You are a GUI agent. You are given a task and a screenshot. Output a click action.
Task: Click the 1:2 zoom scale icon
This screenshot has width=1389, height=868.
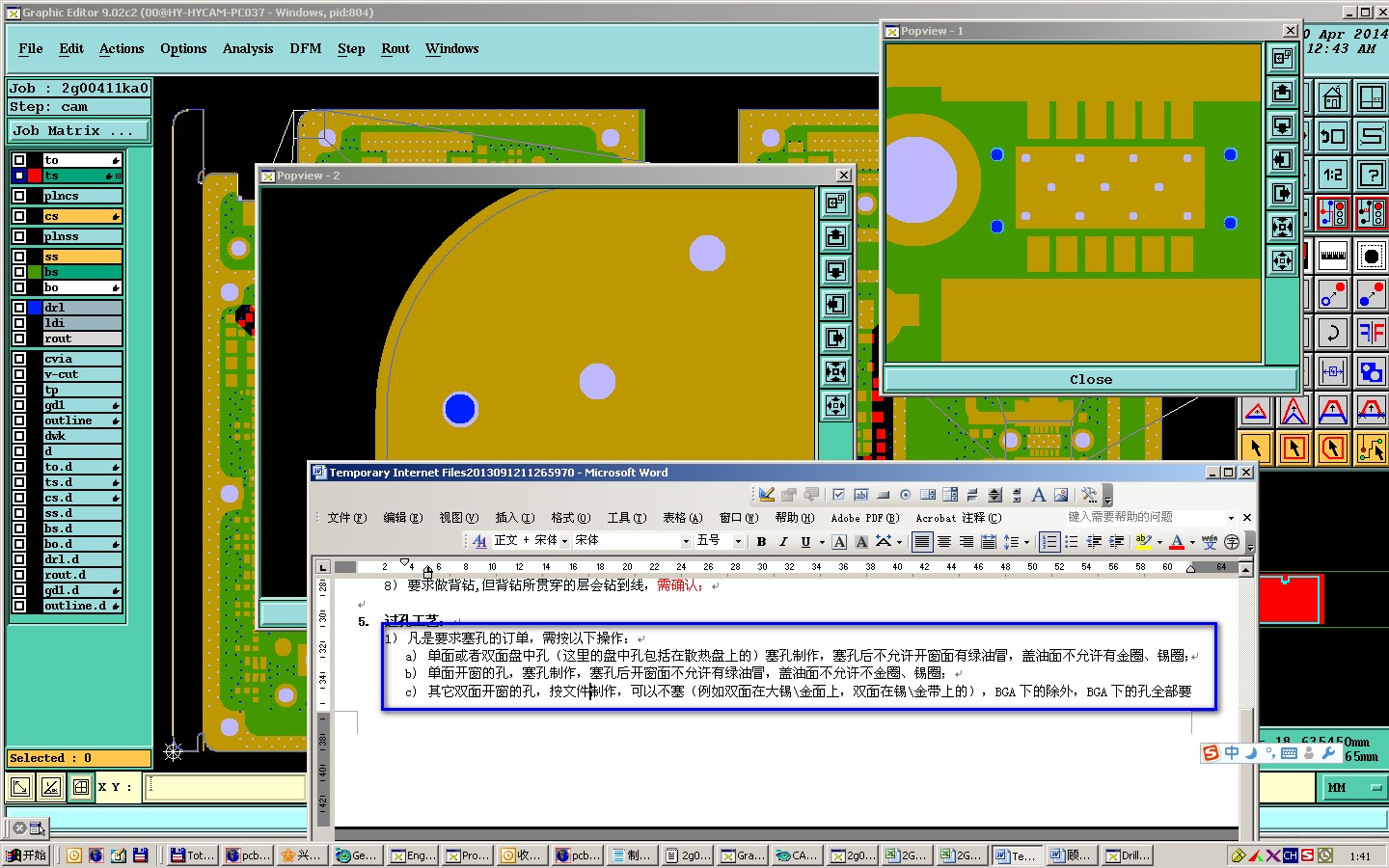coord(1332,175)
